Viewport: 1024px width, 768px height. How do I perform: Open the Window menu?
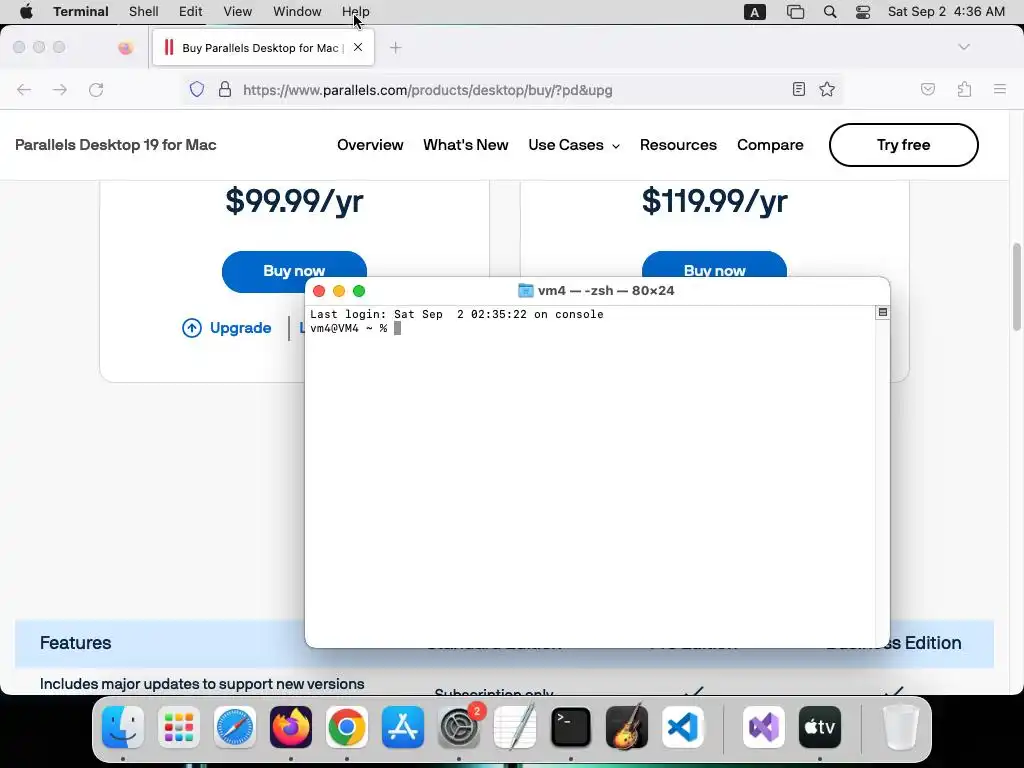[x=297, y=12]
